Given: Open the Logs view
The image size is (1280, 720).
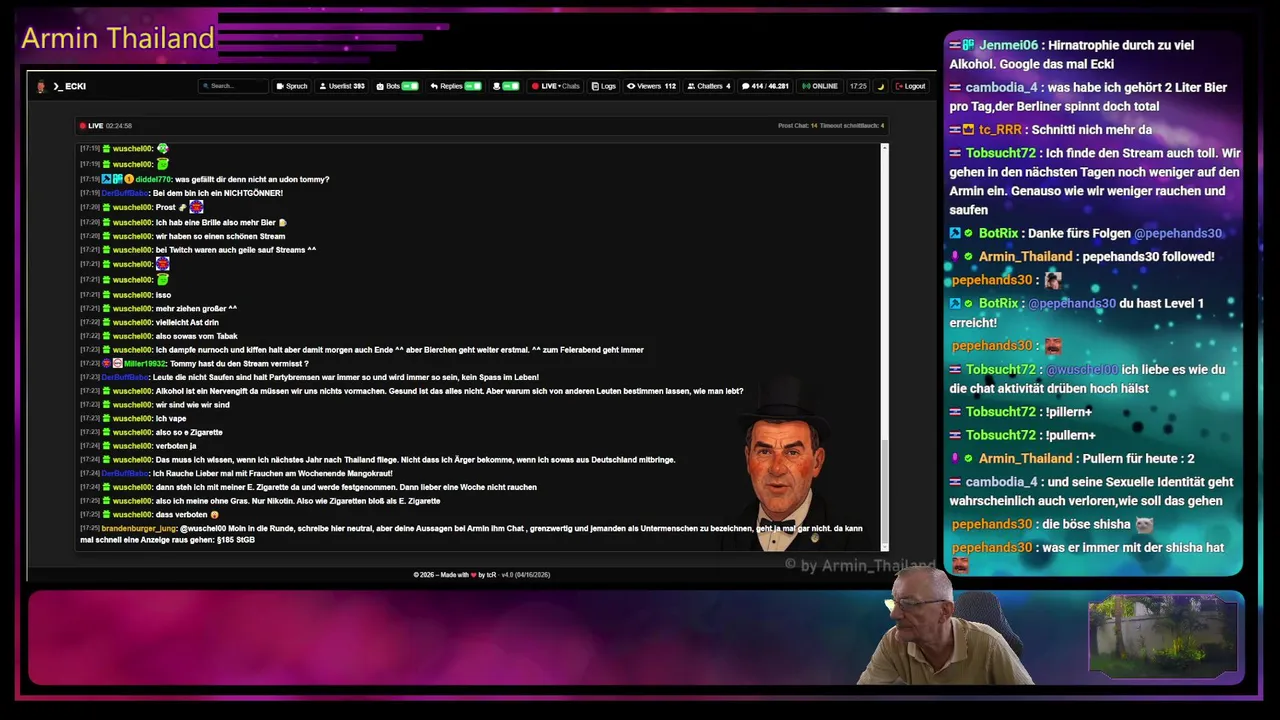Looking at the screenshot, I should click(x=604, y=86).
